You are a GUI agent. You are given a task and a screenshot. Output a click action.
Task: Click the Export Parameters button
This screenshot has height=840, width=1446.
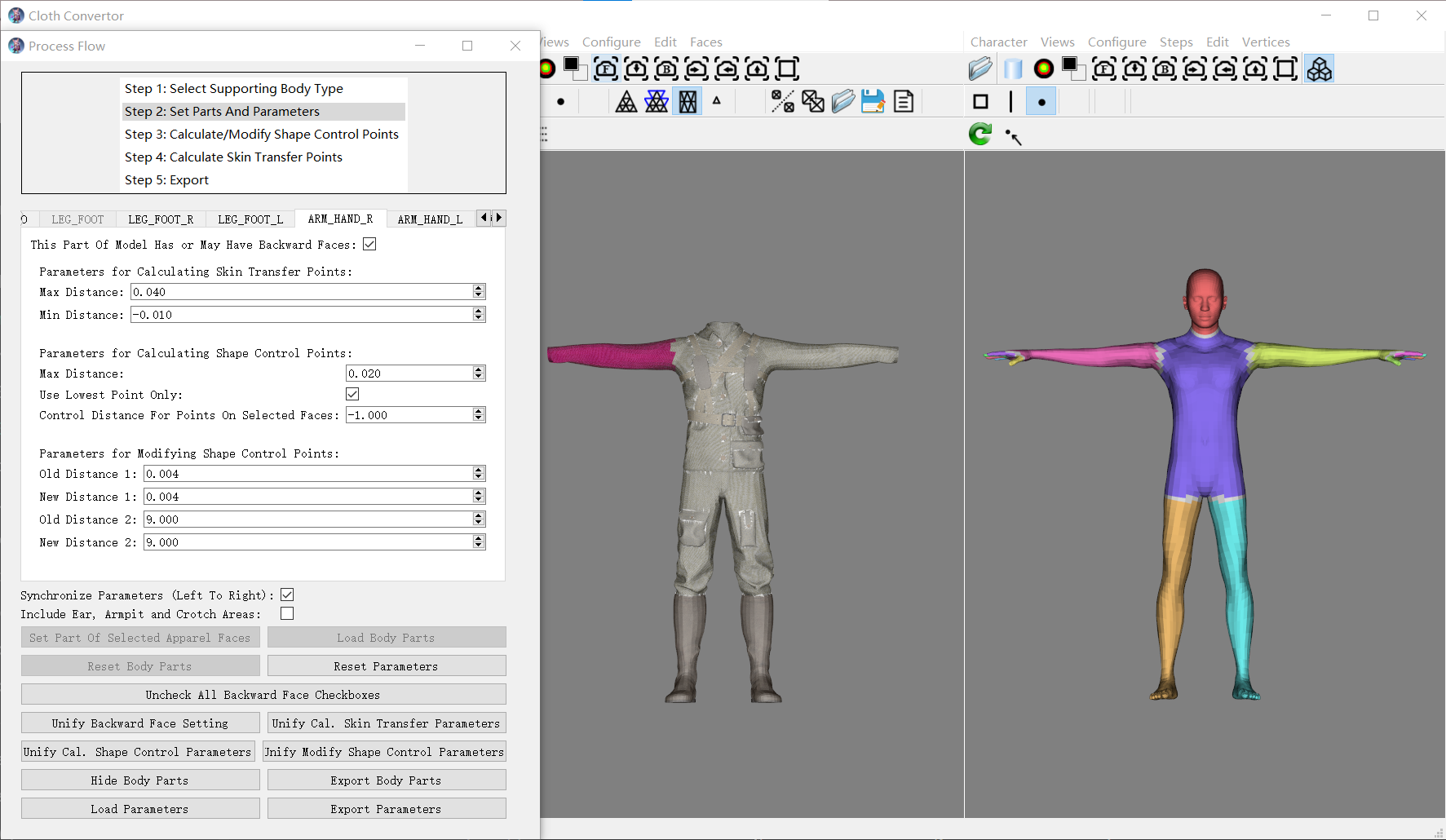[x=386, y=809]
